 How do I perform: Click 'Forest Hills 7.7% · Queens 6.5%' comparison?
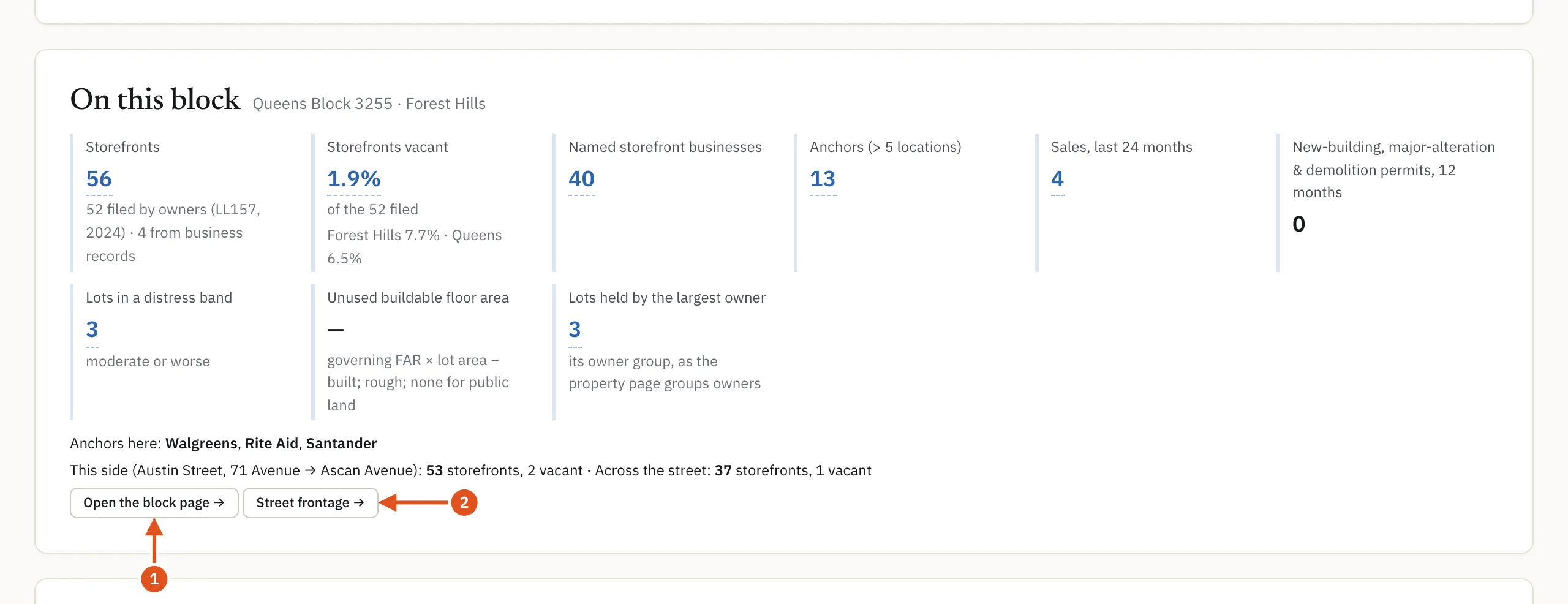tap(414, 247)
